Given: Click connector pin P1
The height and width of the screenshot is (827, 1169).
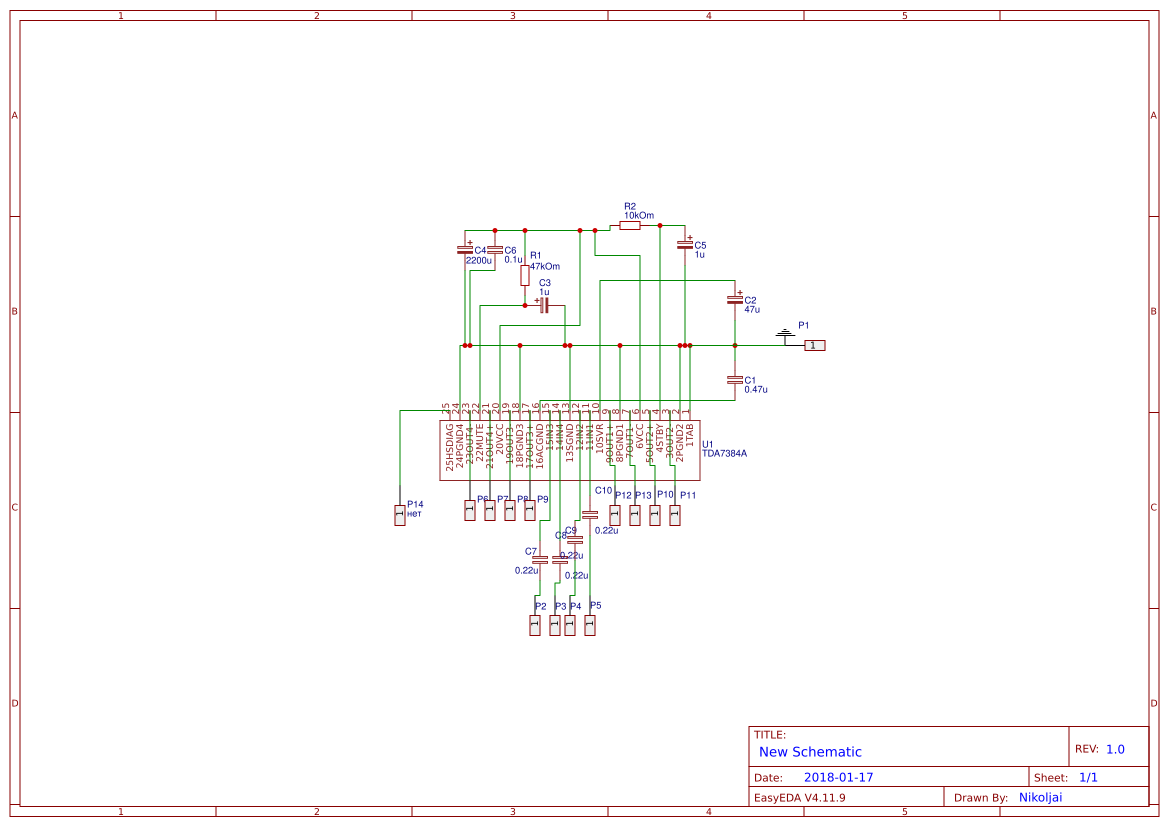Looking at the screenshot, I should point(814,344).
